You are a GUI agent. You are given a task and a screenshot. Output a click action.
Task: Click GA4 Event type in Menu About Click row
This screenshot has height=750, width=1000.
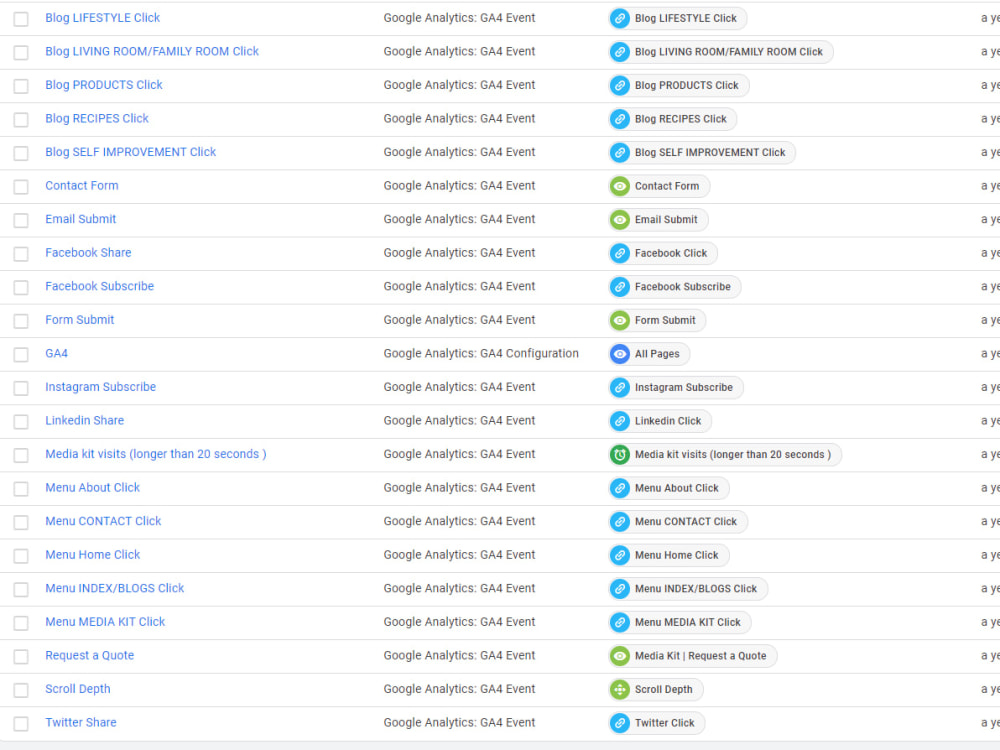(459, 487)
